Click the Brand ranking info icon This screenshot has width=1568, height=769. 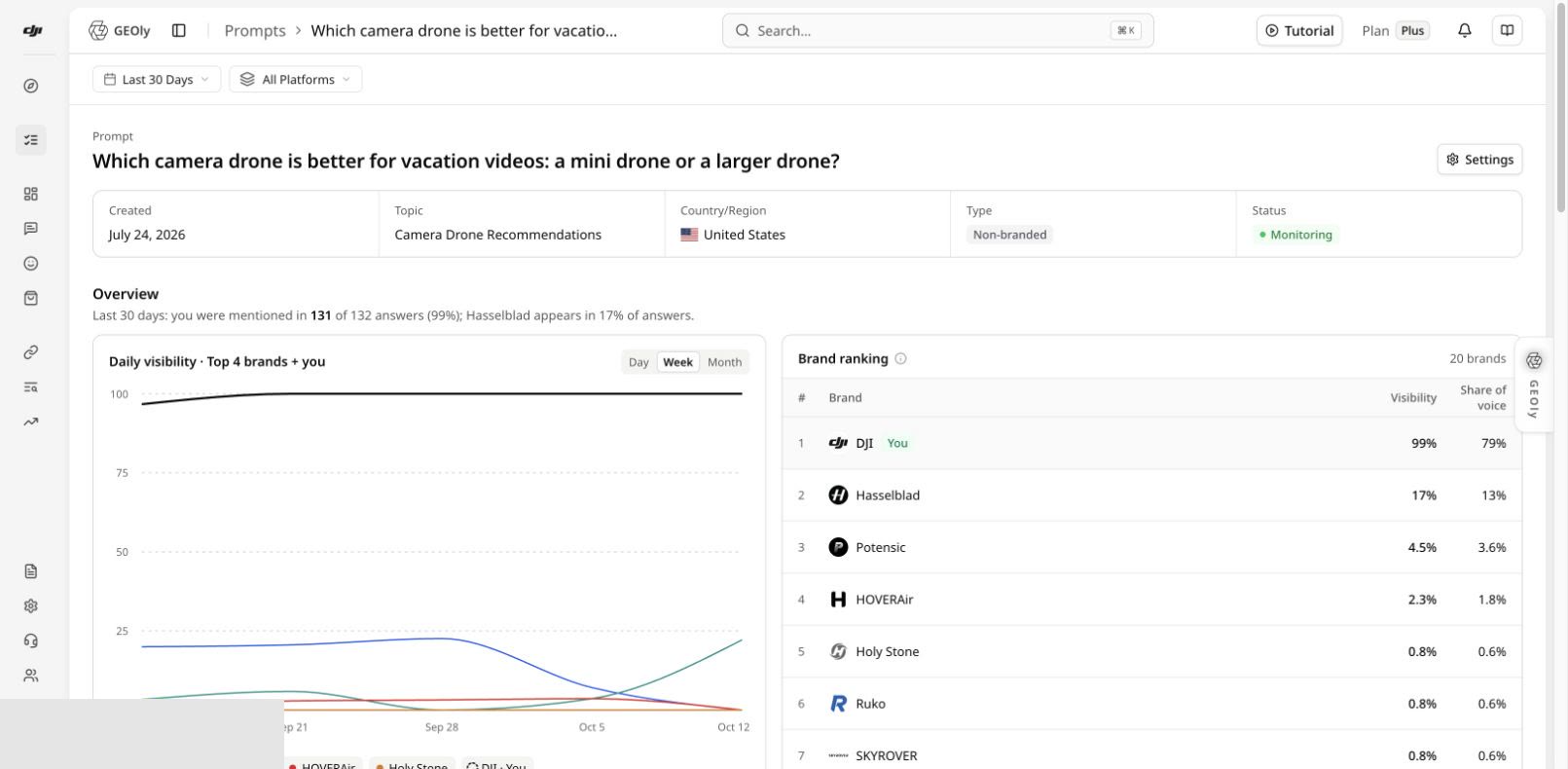point(900,358)
